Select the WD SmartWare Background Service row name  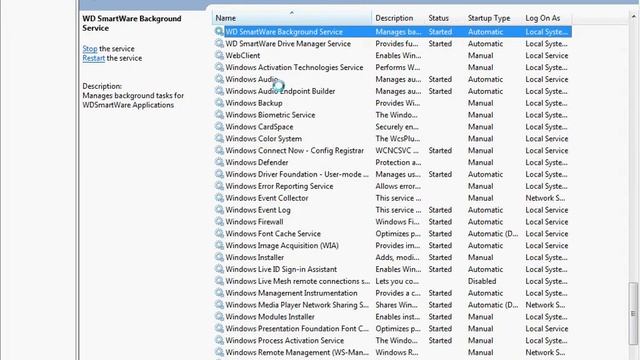(x=284, y=32)
